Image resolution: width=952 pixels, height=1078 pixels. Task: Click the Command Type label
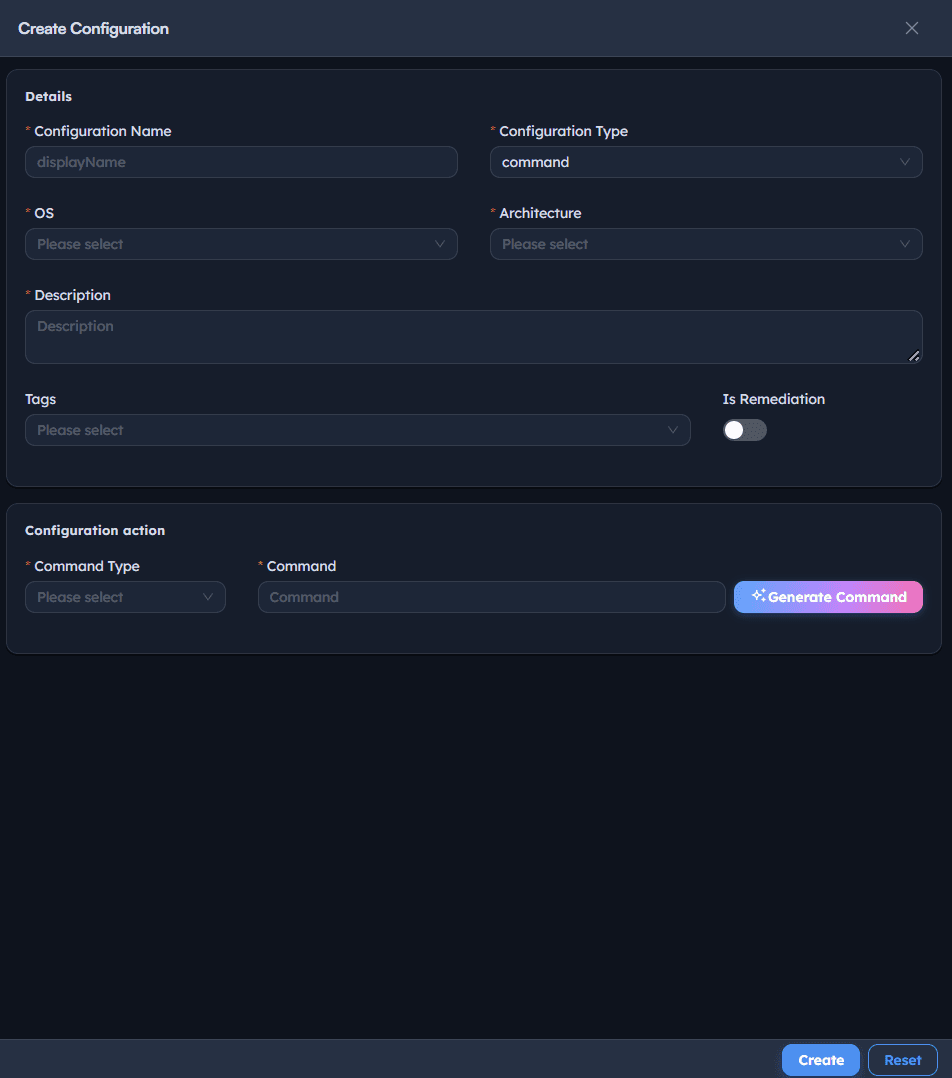click(87, 566)
